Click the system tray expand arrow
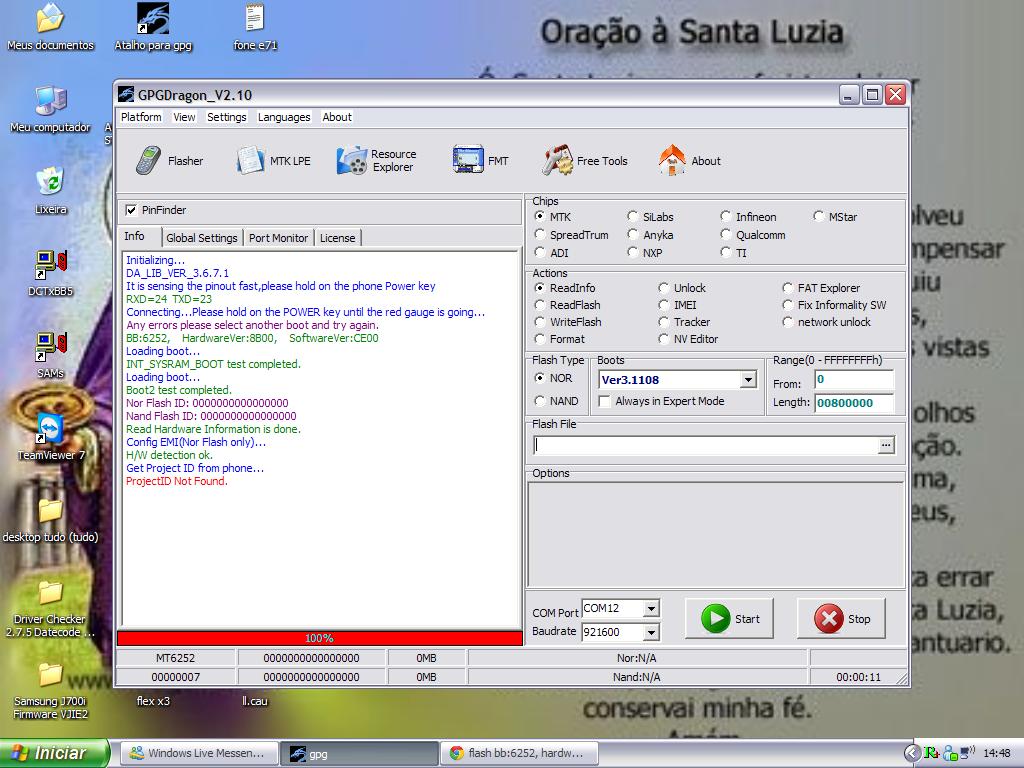Image resolution: width=1024 pixels, height=768 pixels. point(912,753)
